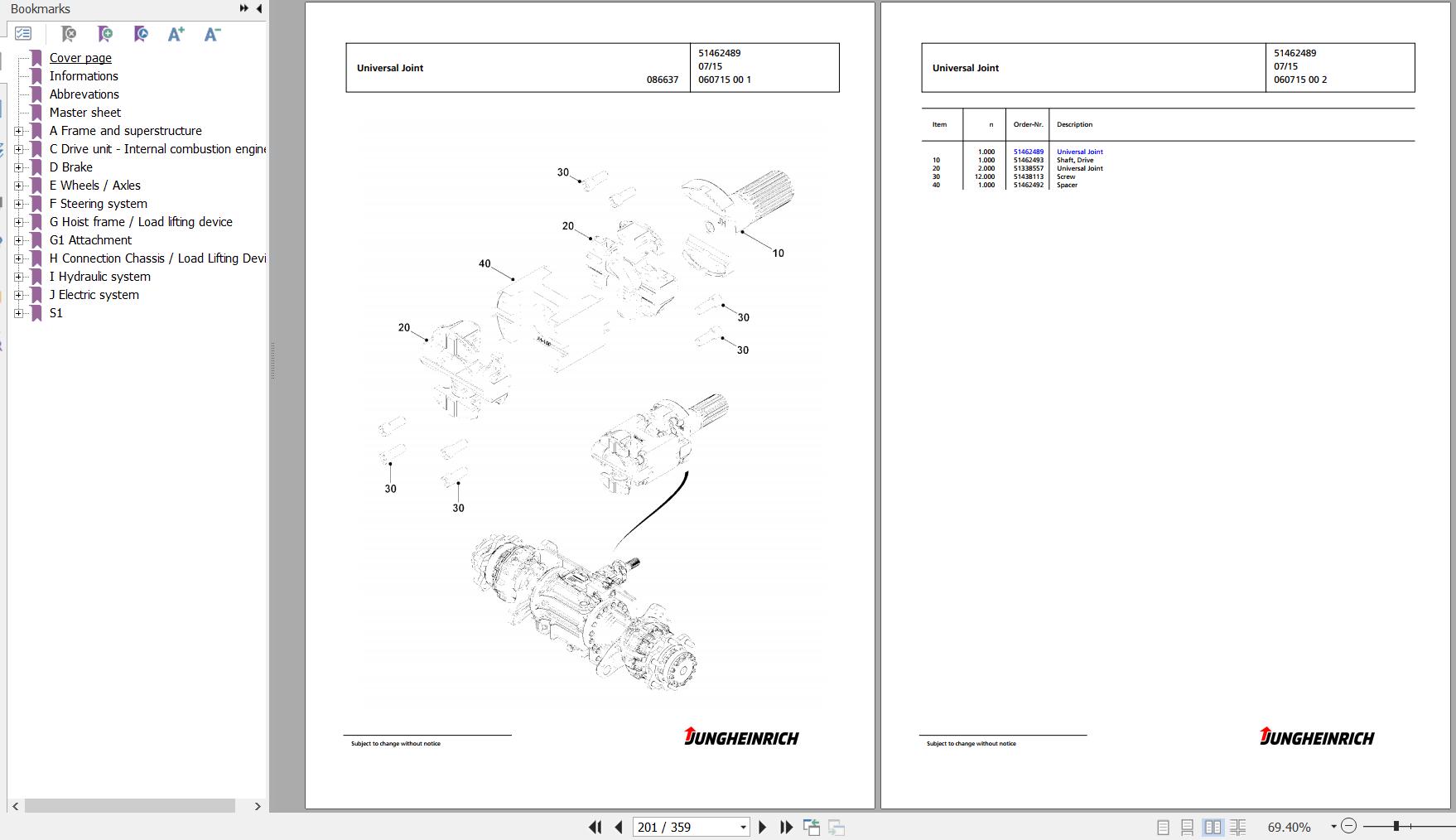Click order number 51462493 in table

[x=1028, y=160]
